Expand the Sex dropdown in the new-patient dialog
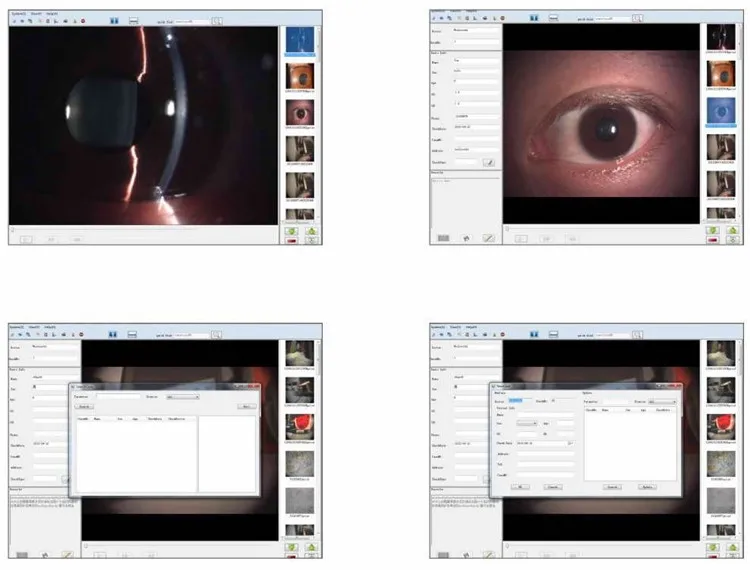Screen dimensions: 750x570 pos(527,424)
